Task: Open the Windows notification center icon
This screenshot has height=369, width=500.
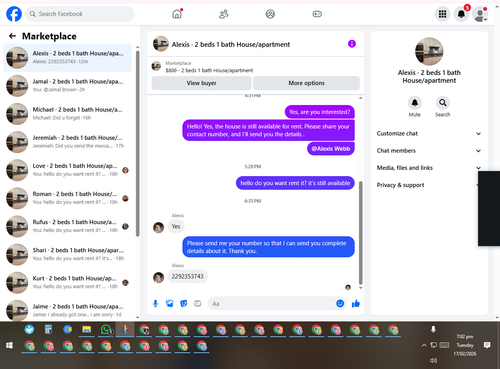Action: coord(487,345)
